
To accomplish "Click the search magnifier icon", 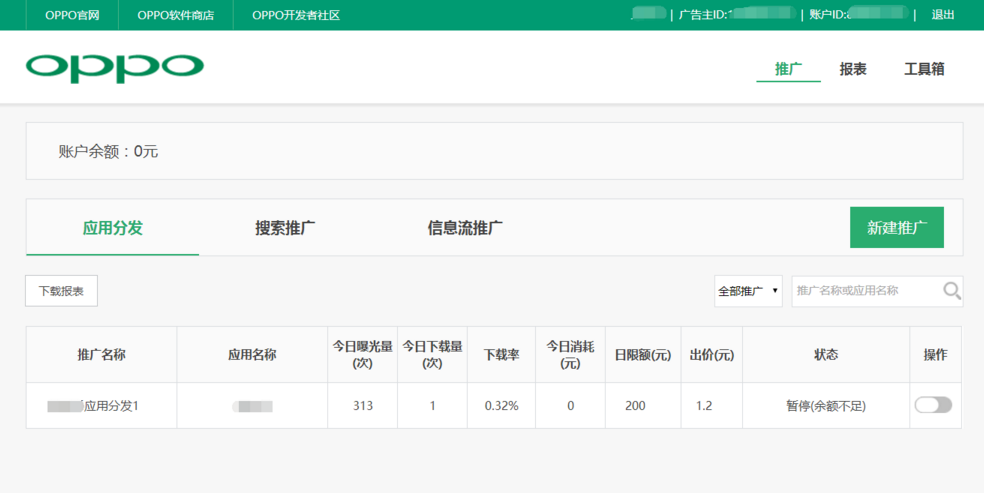I will point(952,291).
